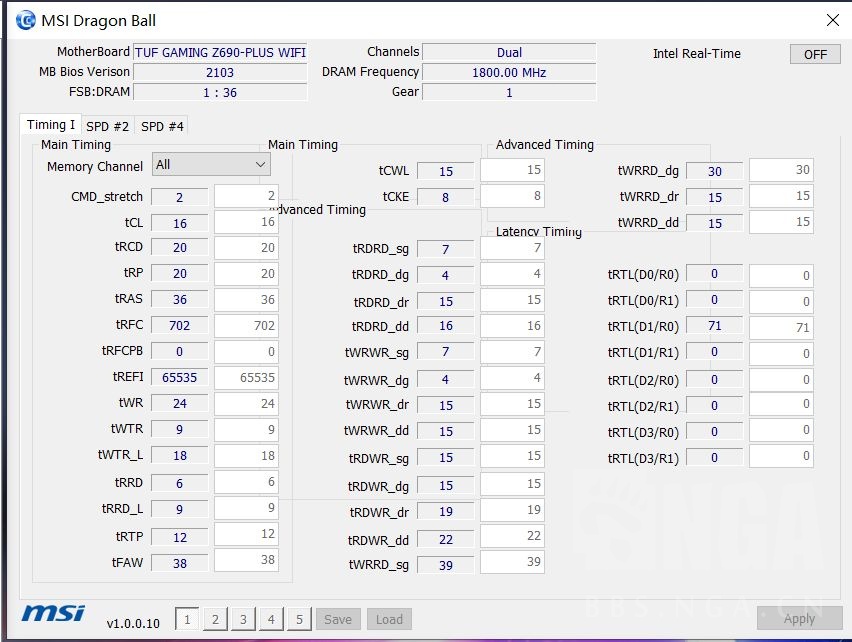Click the tWRWR_sg editable input field

pyautogui.click(x=512, y=352)
